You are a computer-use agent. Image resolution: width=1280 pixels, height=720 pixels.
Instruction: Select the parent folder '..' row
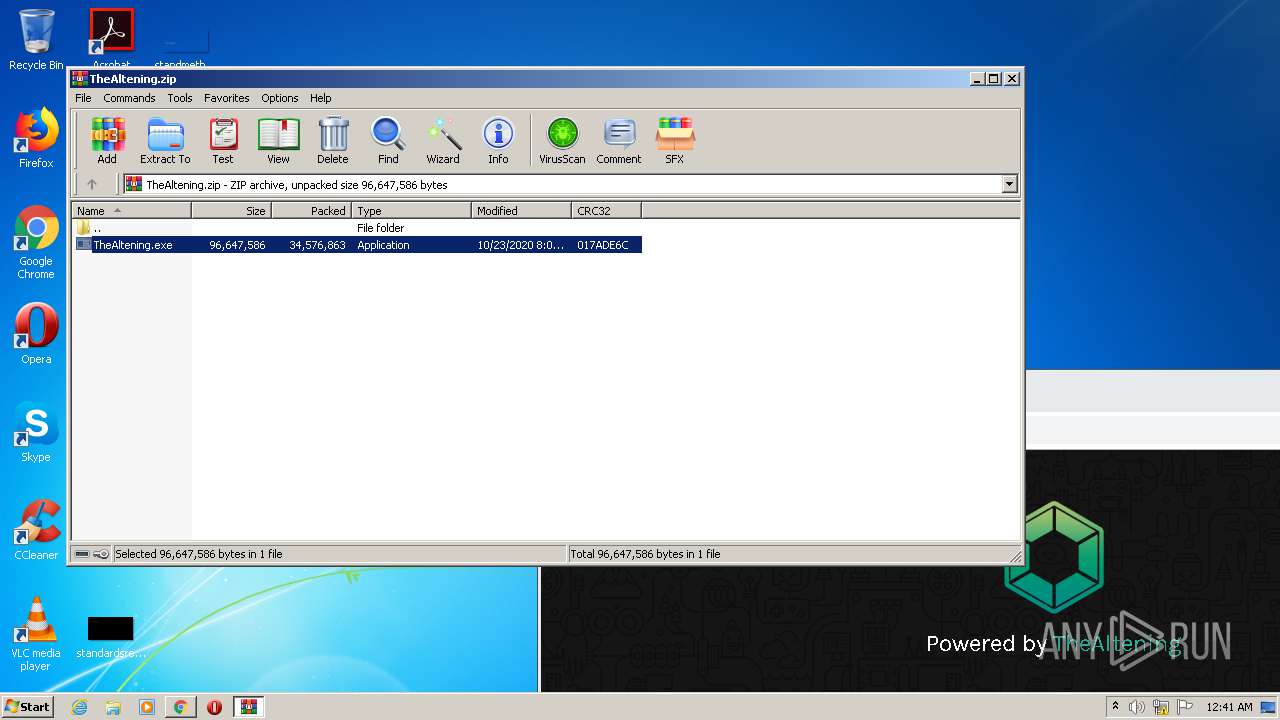[x=357, y=228]
